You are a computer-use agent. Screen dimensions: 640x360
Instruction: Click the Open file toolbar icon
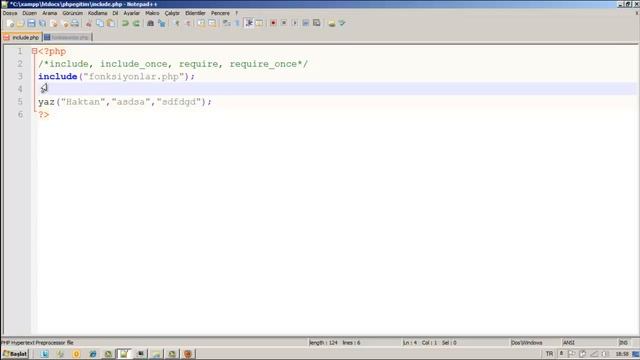(x=20, y=23)
